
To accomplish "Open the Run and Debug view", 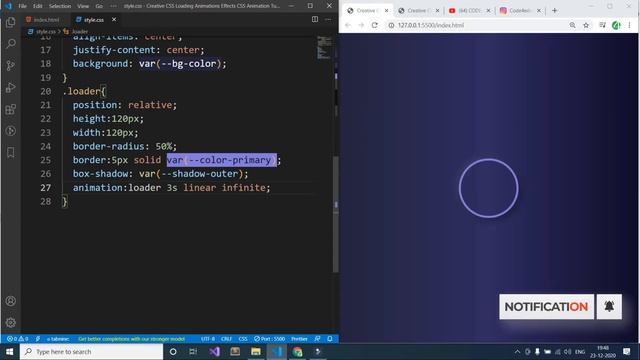I will point(11,87).
